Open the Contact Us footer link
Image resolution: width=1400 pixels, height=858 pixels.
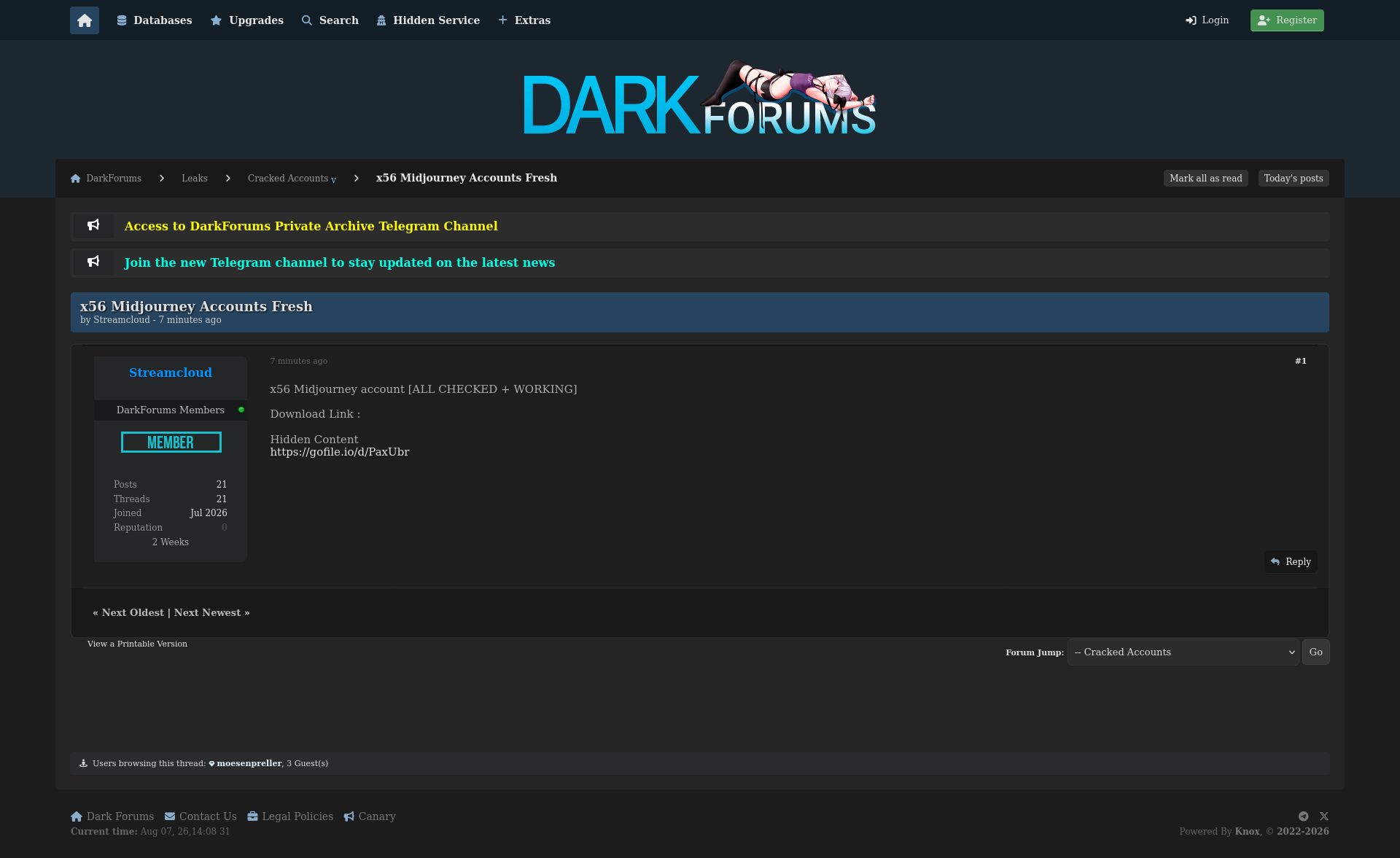[201, 816]
